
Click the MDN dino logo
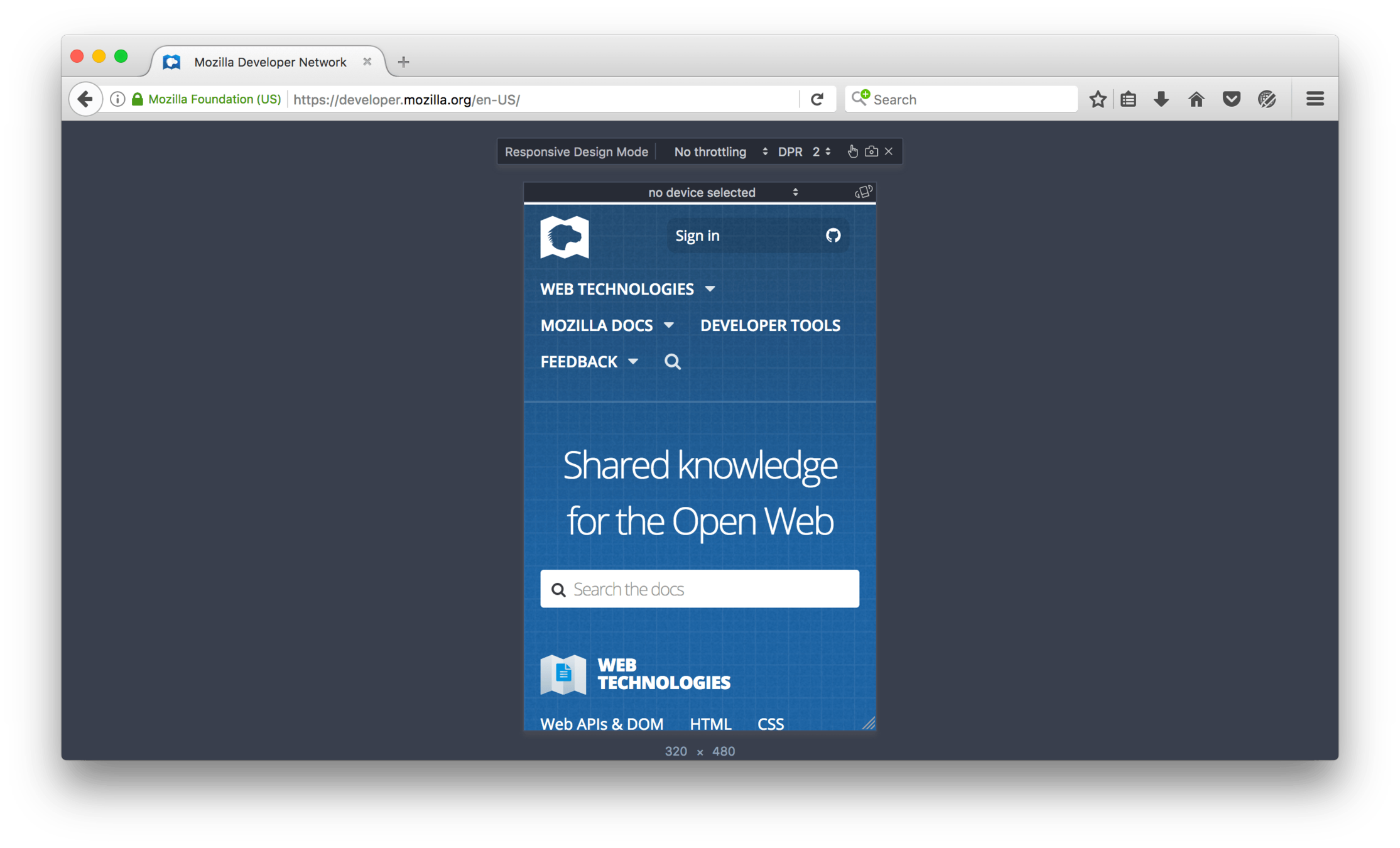(565, 237)
